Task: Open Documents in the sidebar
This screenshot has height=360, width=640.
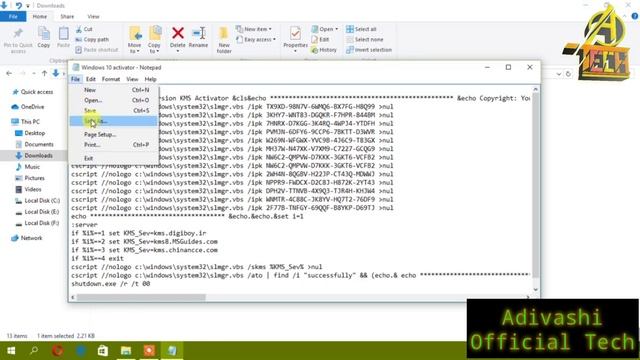Action: pyautogui.click(x=34, y=144)
